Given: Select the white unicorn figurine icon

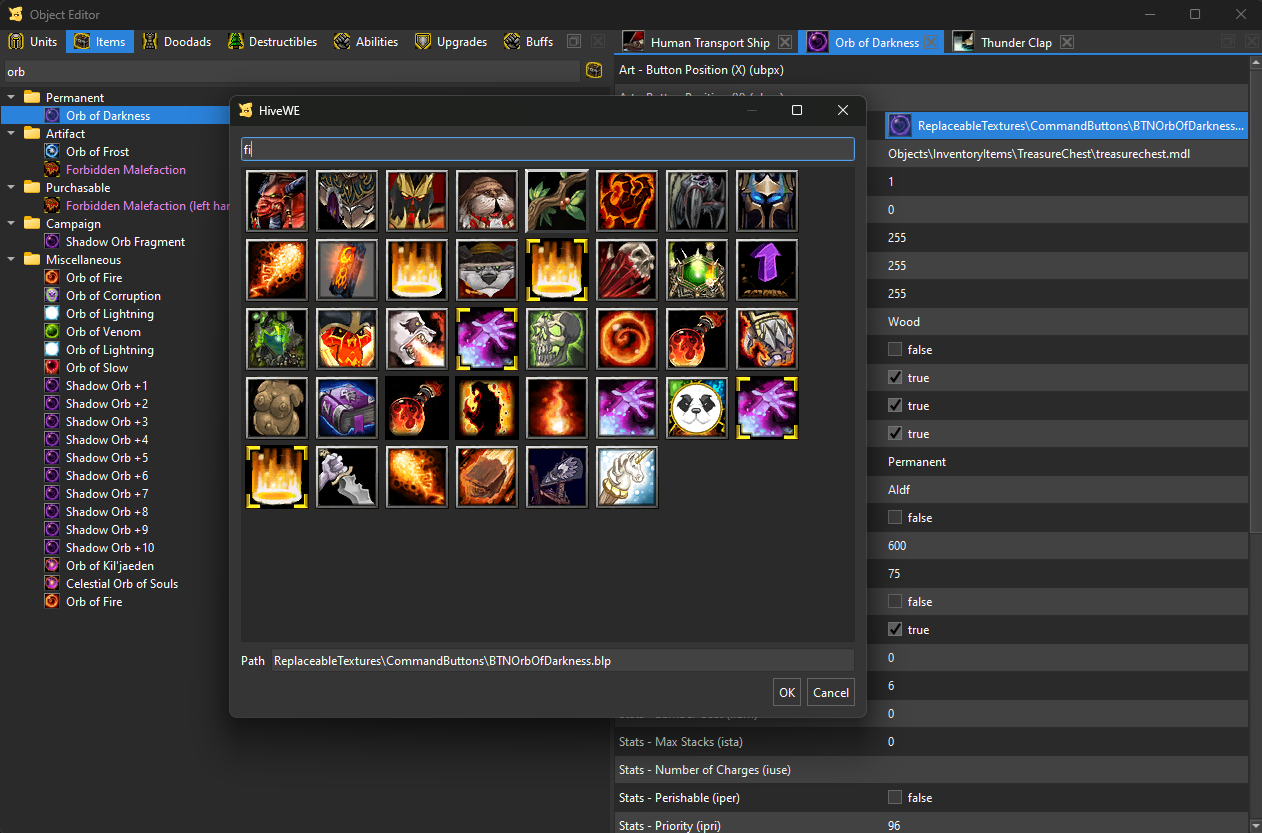Looking at the screenshot, I should [627, 477].
